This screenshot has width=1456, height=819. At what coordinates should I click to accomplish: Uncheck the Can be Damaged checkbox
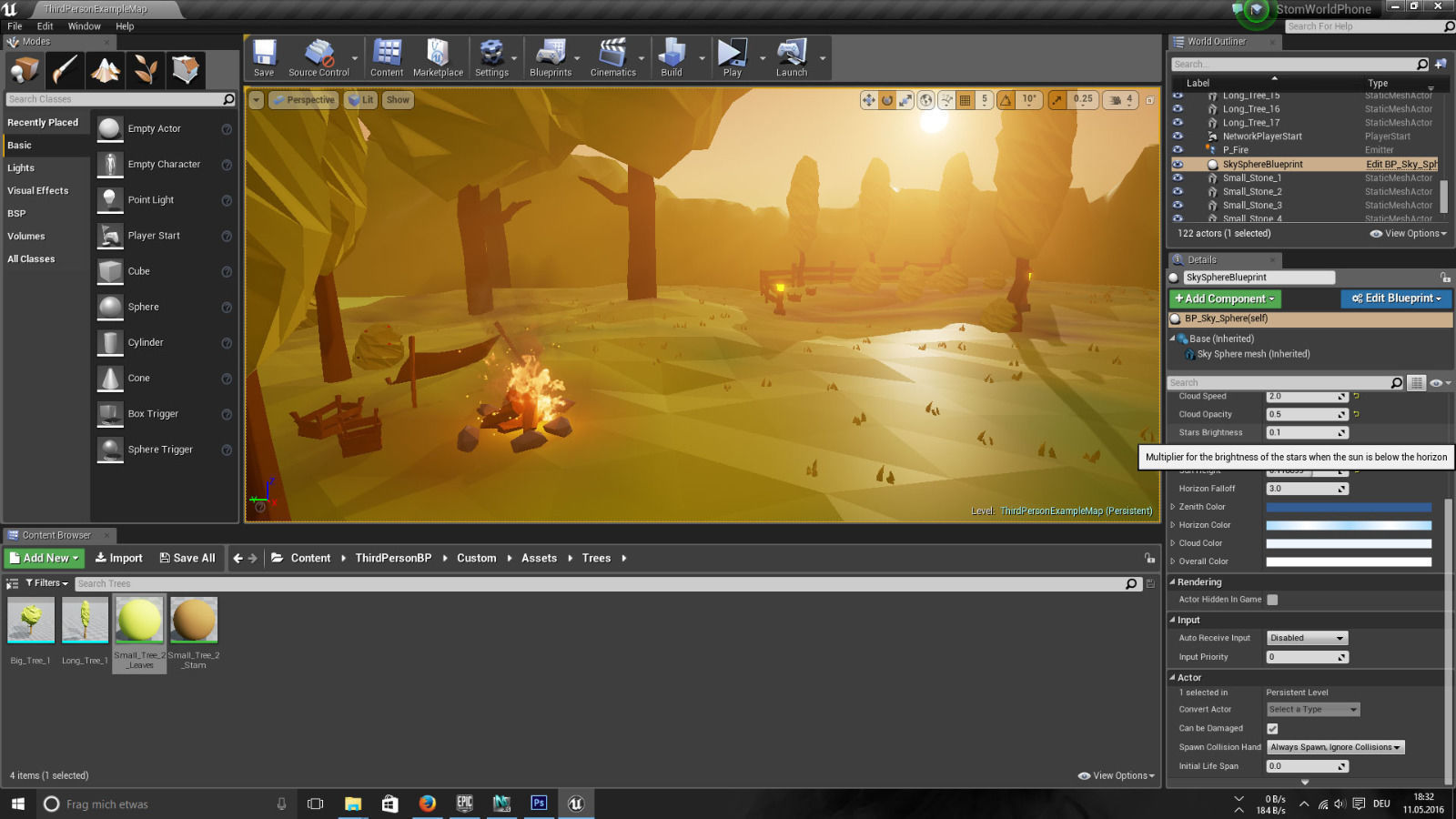point(1272,729)
